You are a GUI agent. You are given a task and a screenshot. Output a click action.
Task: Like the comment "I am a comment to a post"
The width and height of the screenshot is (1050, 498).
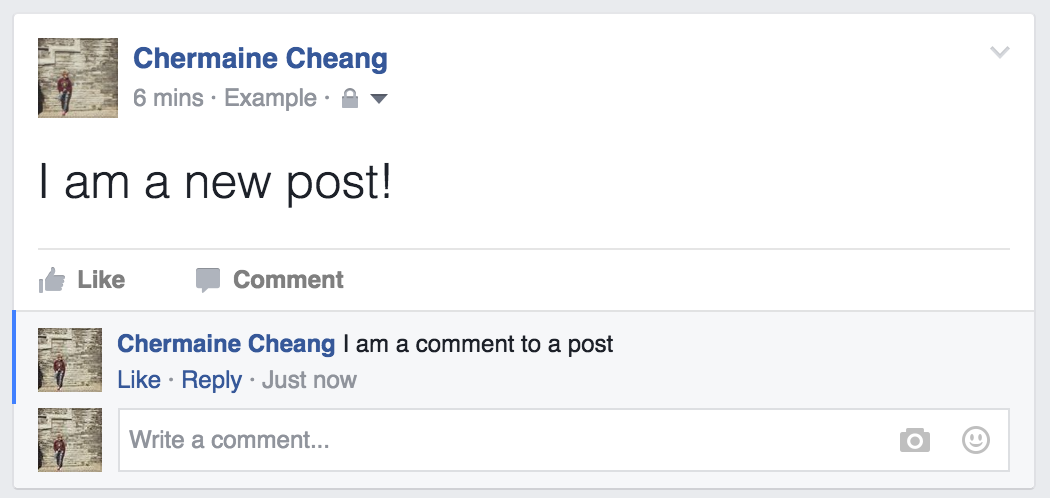pos(139,380)
